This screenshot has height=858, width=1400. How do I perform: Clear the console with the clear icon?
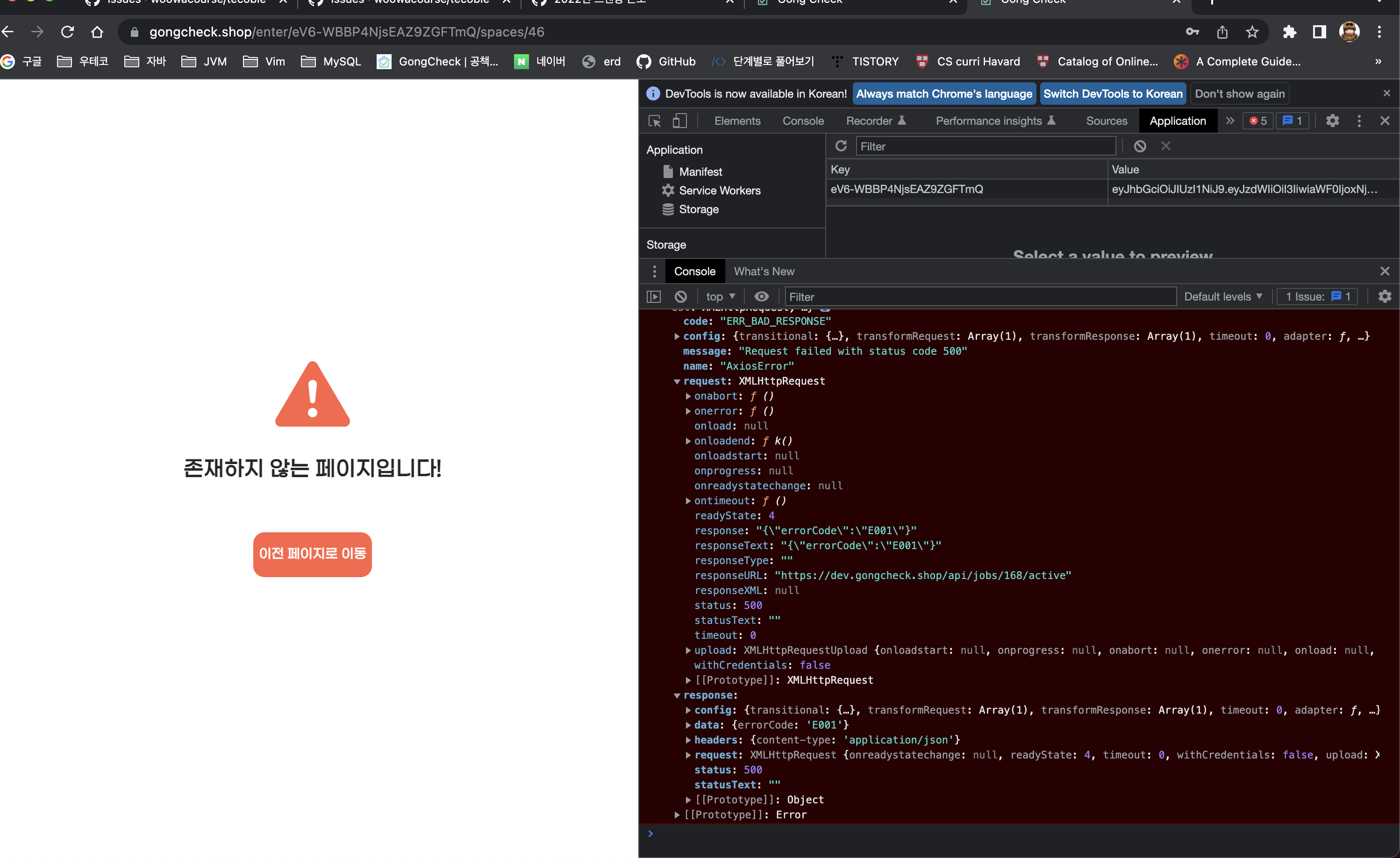click(x=681, y=296)
